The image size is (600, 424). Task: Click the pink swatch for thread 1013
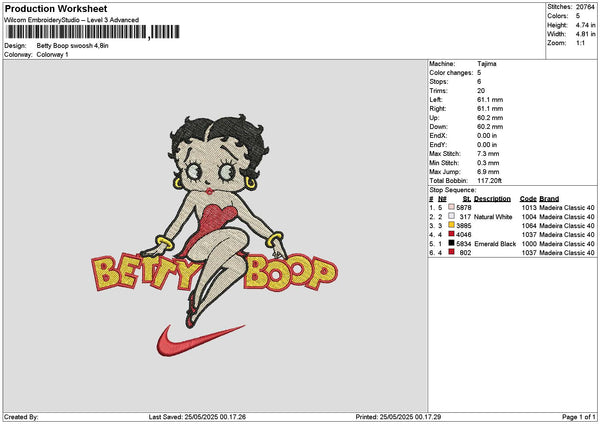tap(452, 207)
